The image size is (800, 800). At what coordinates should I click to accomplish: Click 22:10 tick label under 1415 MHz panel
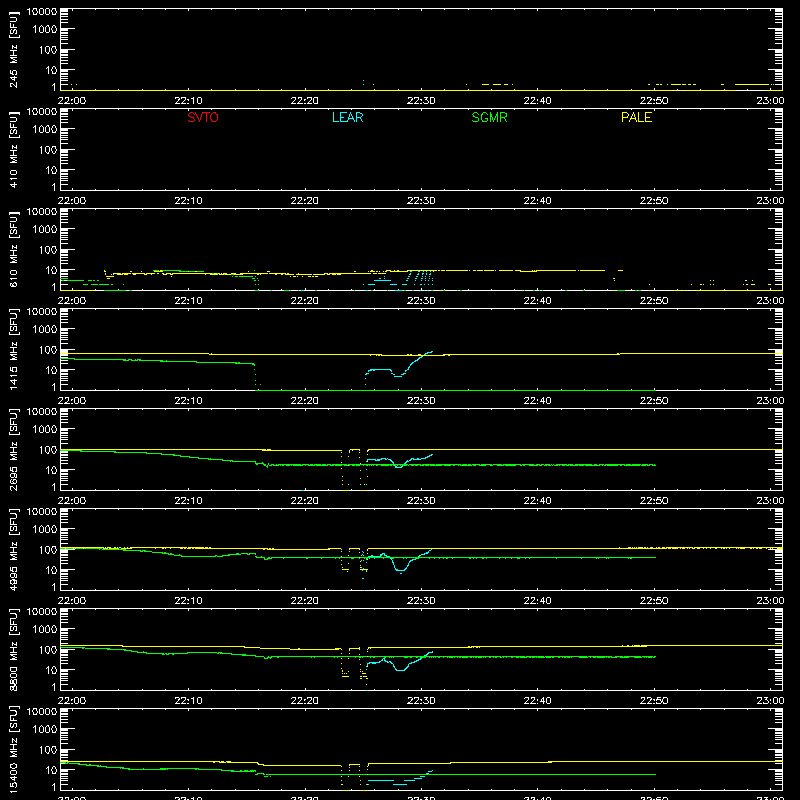click(x=188, y=401)
